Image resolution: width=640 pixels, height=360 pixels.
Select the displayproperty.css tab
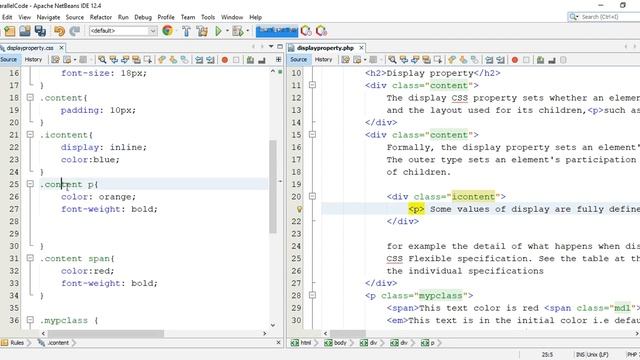[x=30, y=48]
